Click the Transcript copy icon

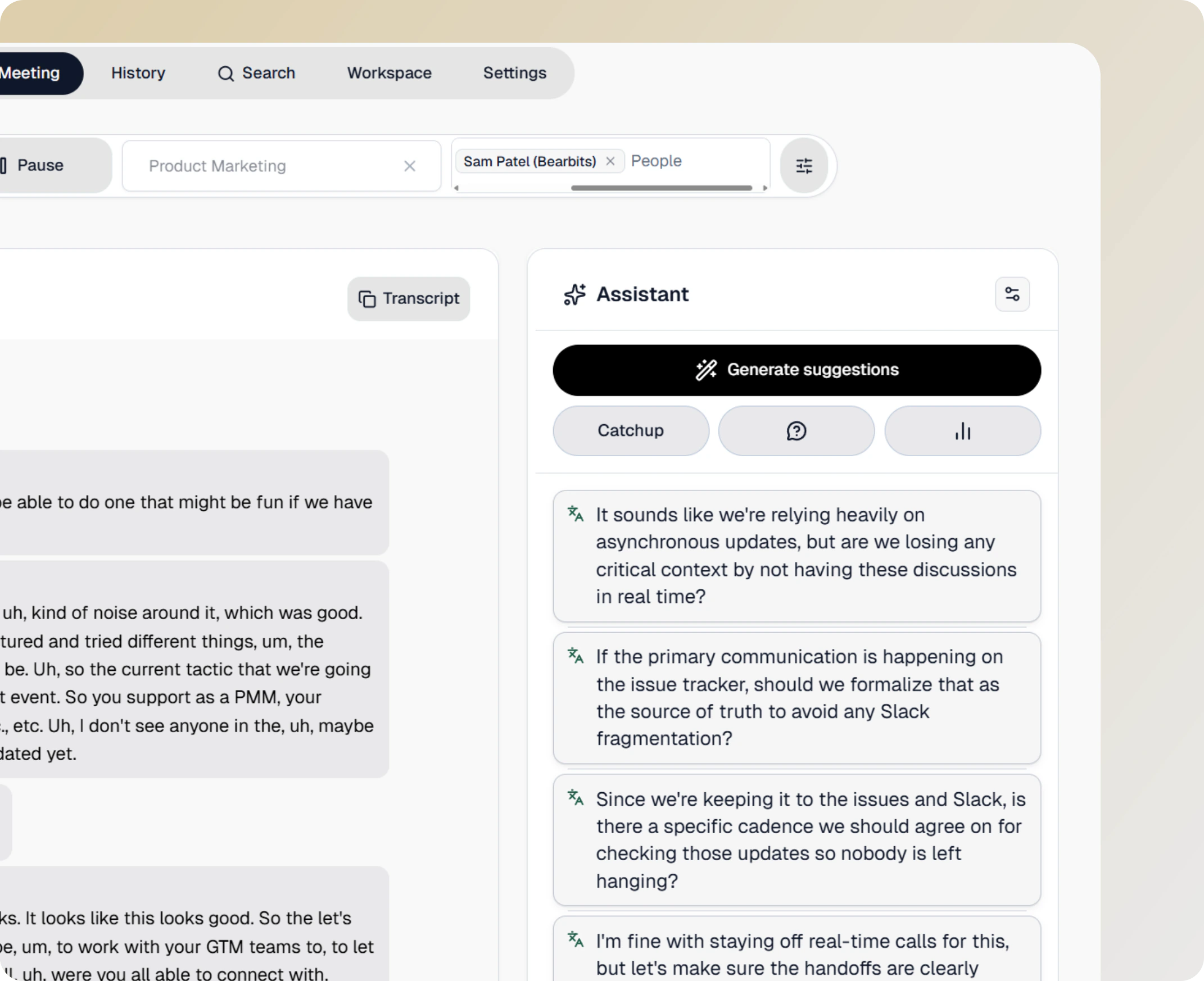pyautogui.click(x=366, y=298)
